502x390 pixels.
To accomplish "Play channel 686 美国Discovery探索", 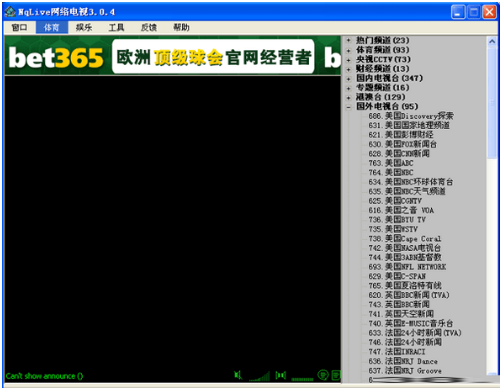I will coord(411,116).
